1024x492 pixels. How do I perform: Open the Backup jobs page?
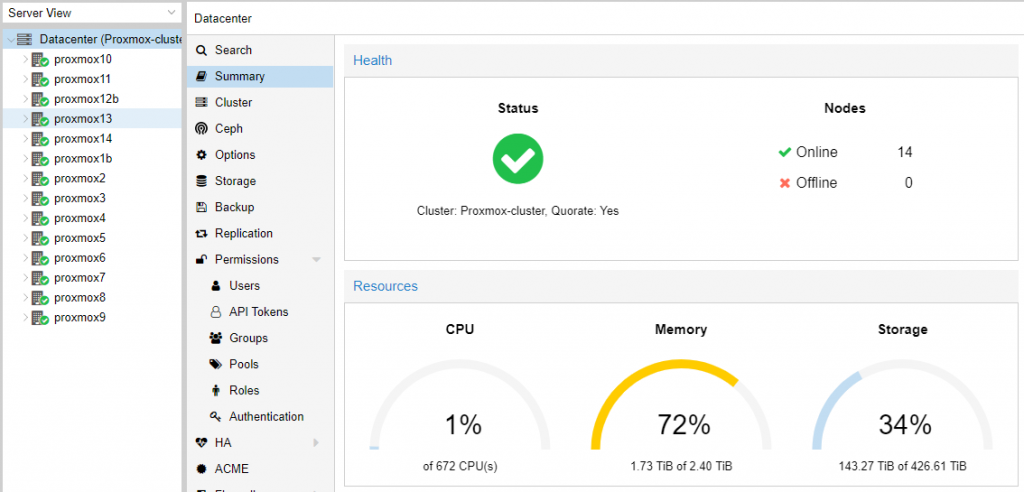260,207
